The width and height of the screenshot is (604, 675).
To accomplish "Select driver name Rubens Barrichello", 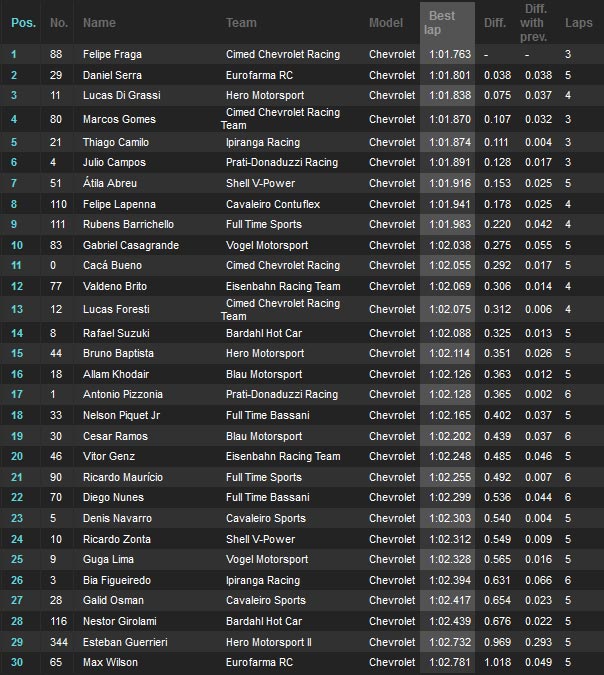I will click(x=128, y=224).
